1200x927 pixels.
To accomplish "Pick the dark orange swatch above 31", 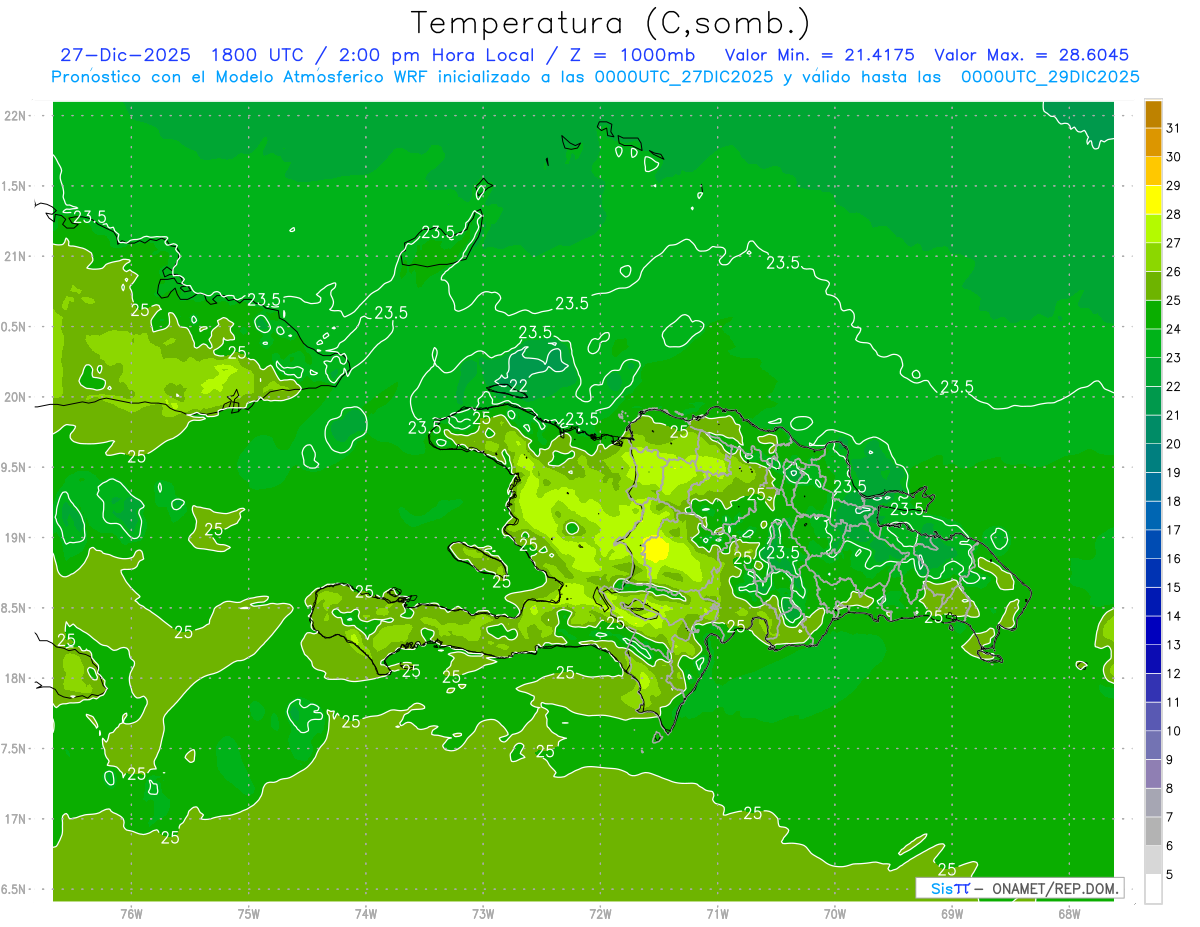I will tap(1153, 114).
